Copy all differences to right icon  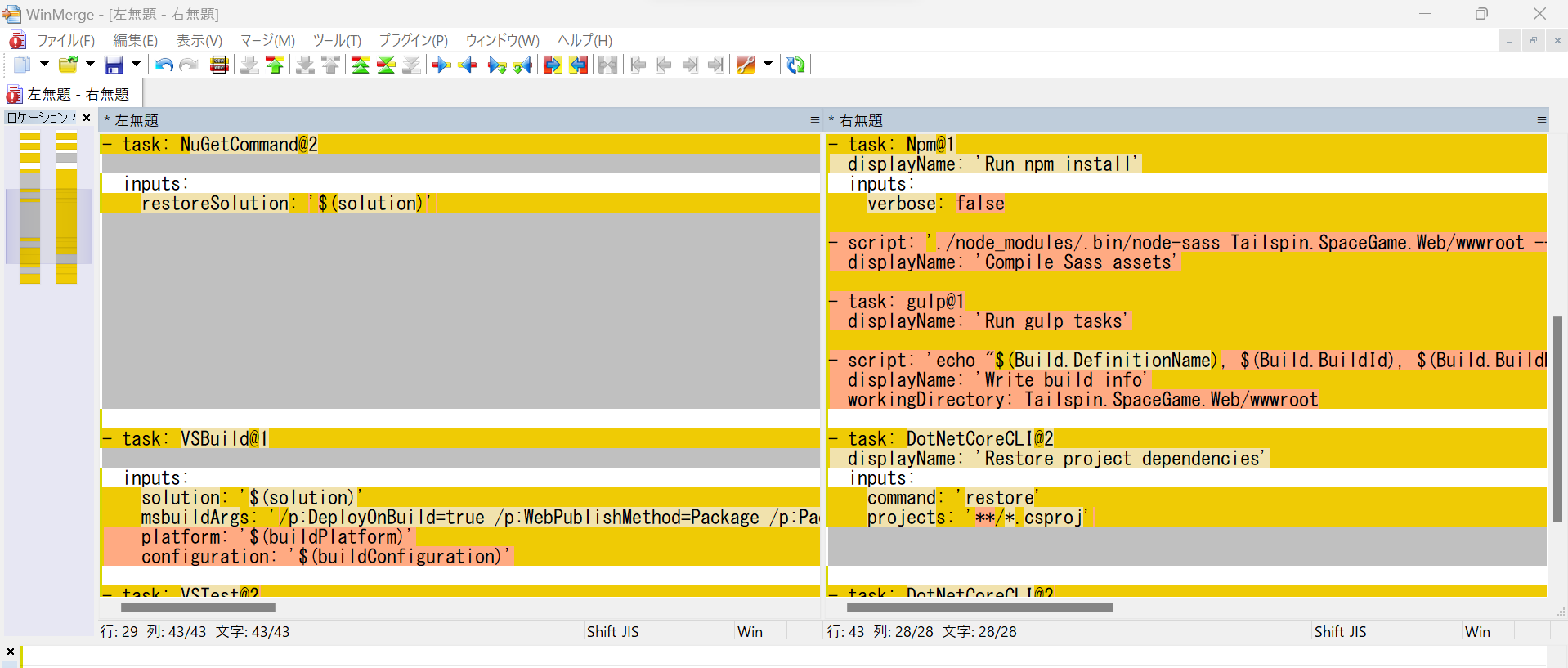coord(553,65)
